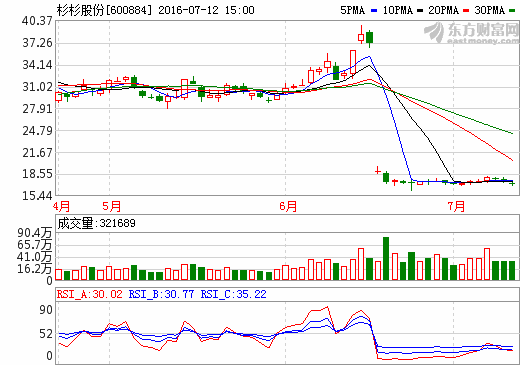Pick the green 30PMA legend color dash

(512, 11)
